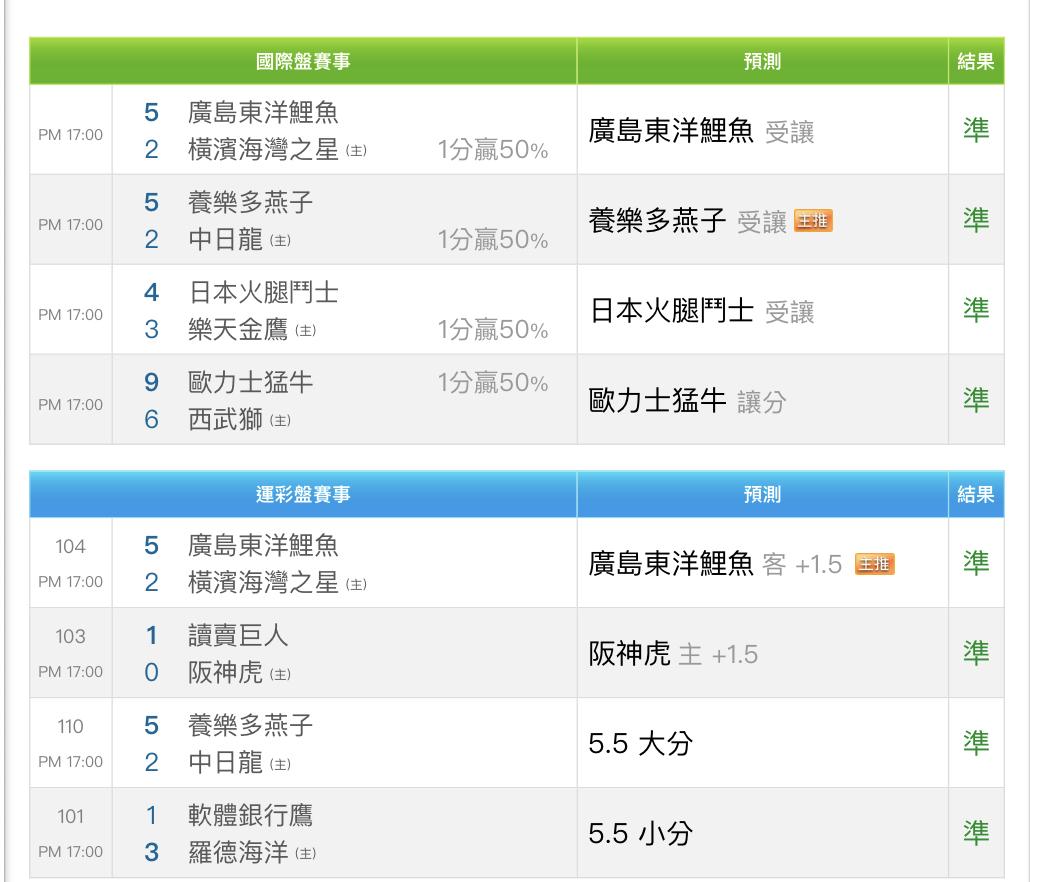1043x882 pixels.
Task: Select 讀賣巨人 team name
Action: point(238,635)
